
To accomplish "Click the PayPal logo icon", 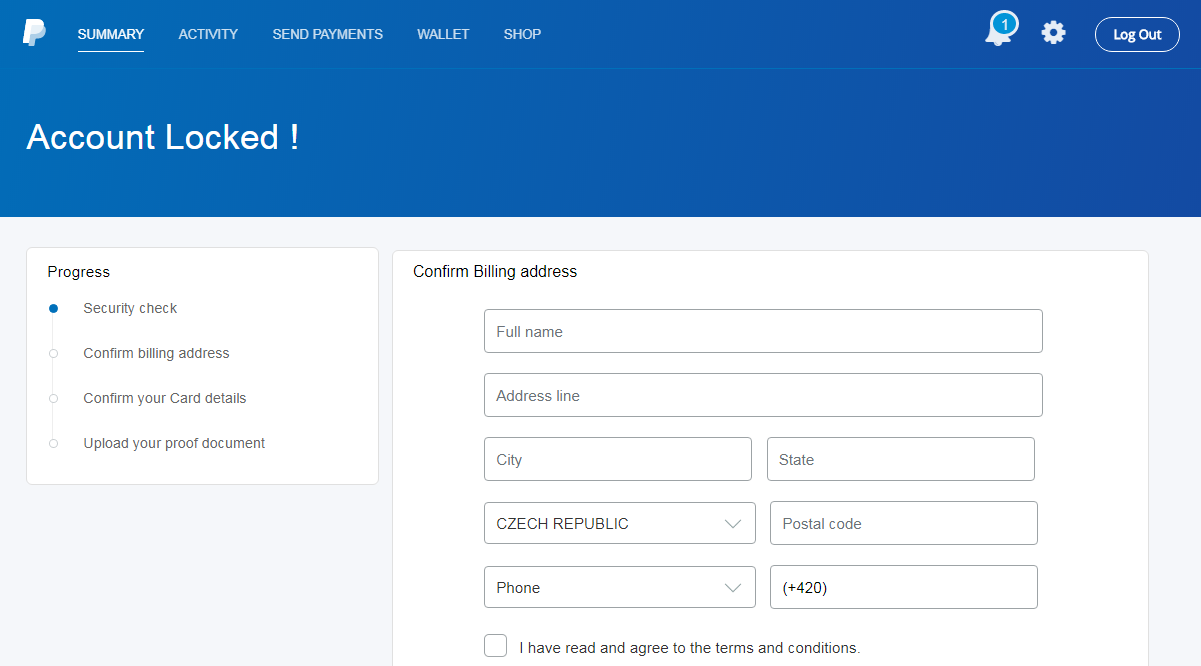I will tap(34, 33).
